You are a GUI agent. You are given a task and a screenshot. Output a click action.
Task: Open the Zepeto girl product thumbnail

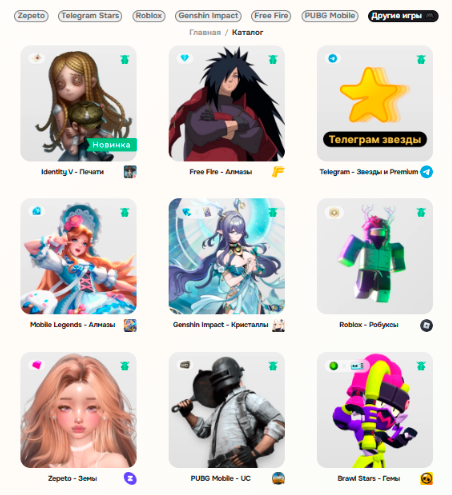78,410
